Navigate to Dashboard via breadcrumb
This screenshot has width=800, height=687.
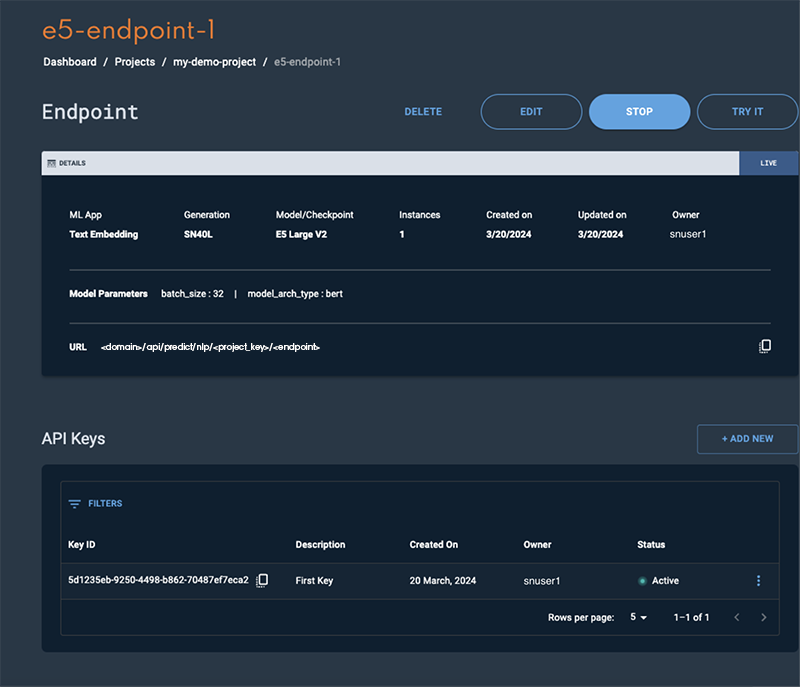69,61
